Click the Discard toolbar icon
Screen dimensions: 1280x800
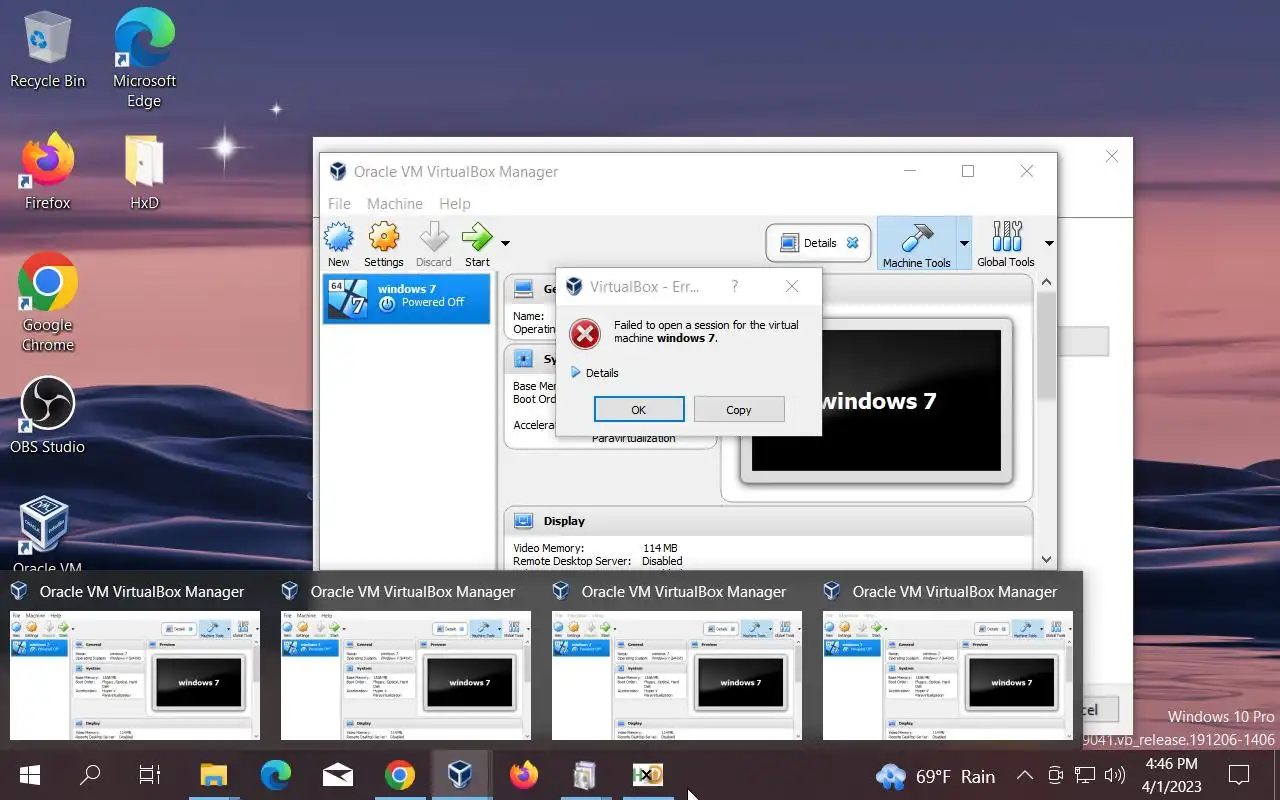(433, 245)
